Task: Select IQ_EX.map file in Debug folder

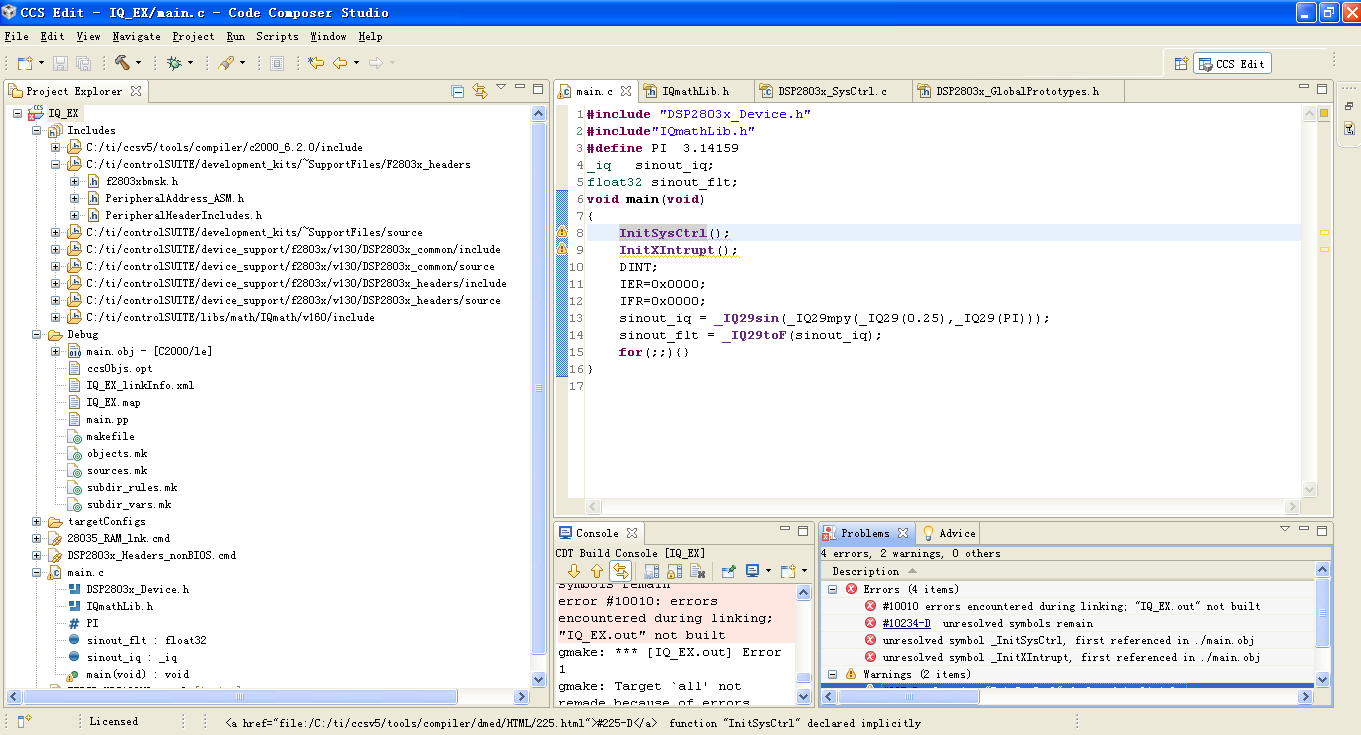Action: [x=113, y=403]
